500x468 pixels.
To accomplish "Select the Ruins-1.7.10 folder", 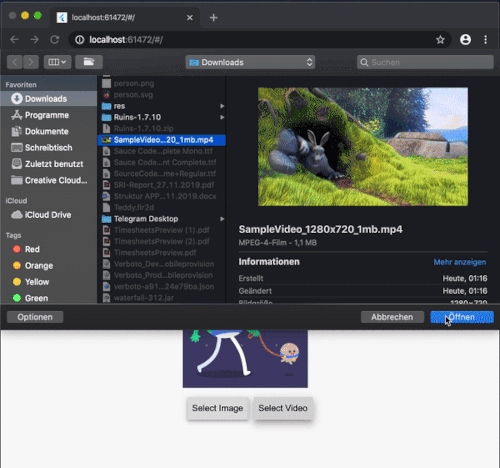I will pos(162,117).
